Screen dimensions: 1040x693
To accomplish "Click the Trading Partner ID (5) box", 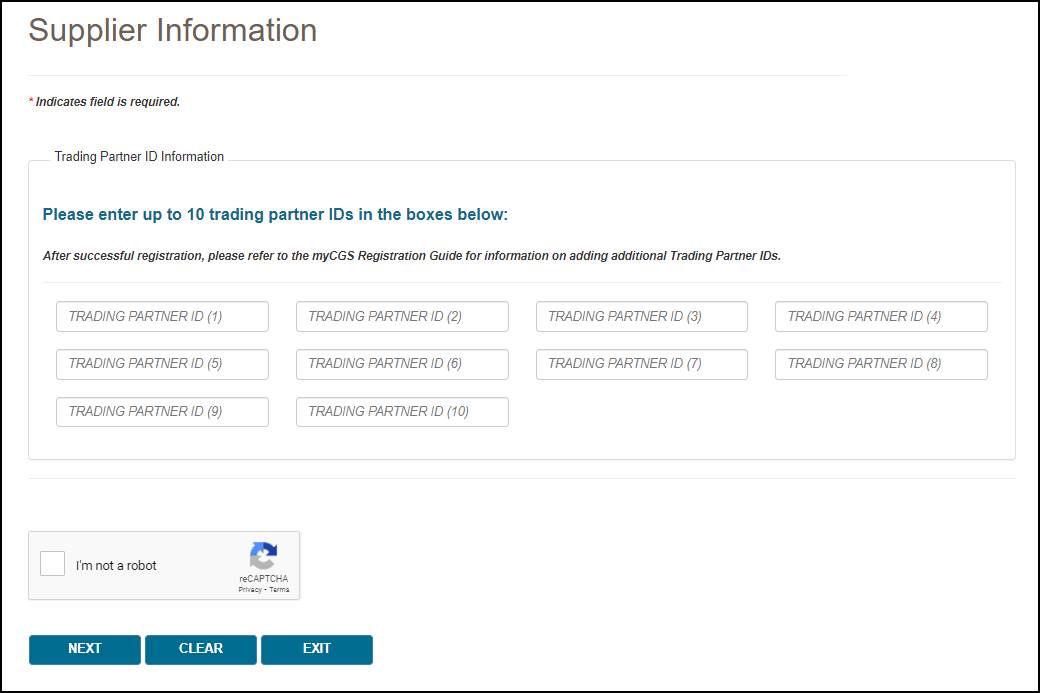I will (x=162, y=364).
